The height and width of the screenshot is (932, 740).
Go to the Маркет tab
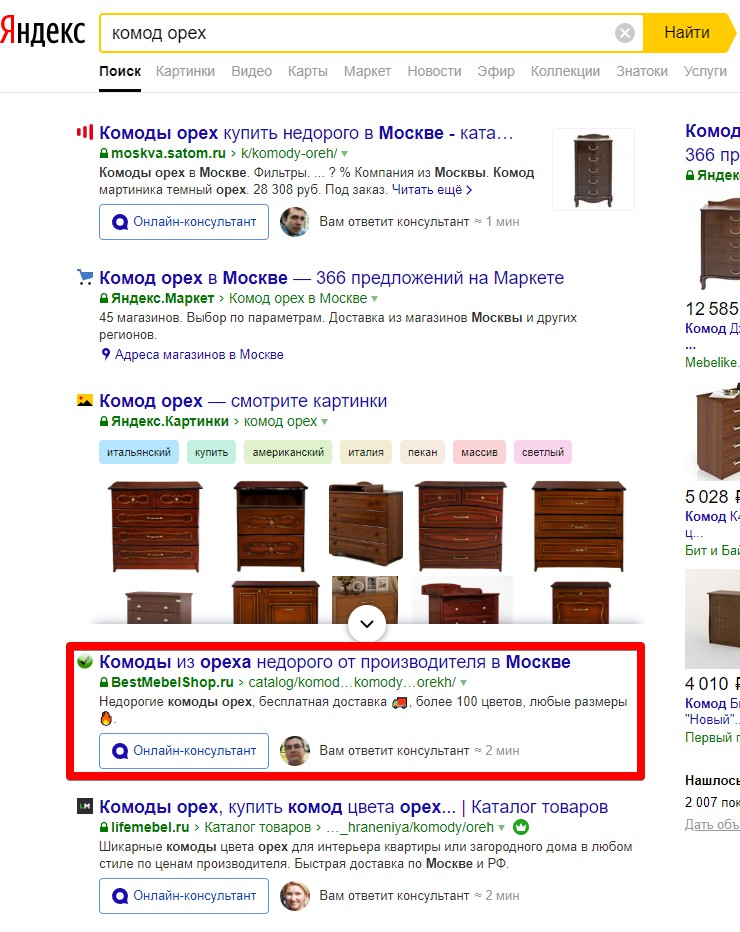coord(367,71)
